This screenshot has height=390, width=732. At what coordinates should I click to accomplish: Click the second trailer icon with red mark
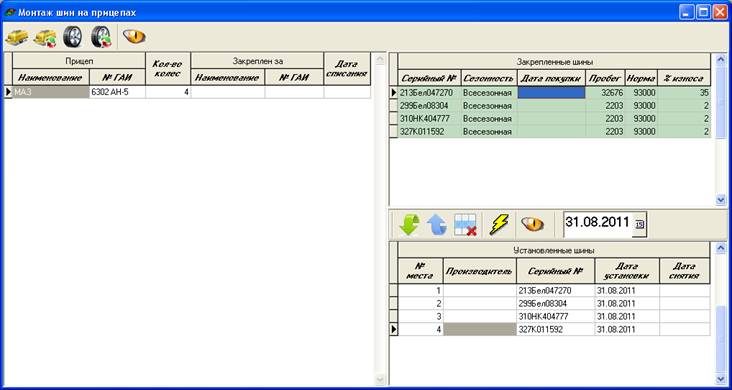45,37
